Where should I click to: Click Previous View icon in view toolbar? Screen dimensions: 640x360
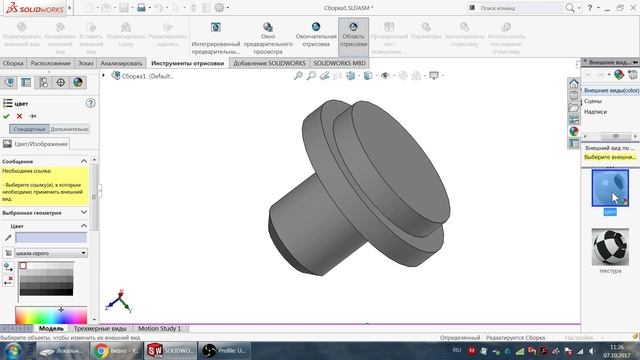[324, 76]
